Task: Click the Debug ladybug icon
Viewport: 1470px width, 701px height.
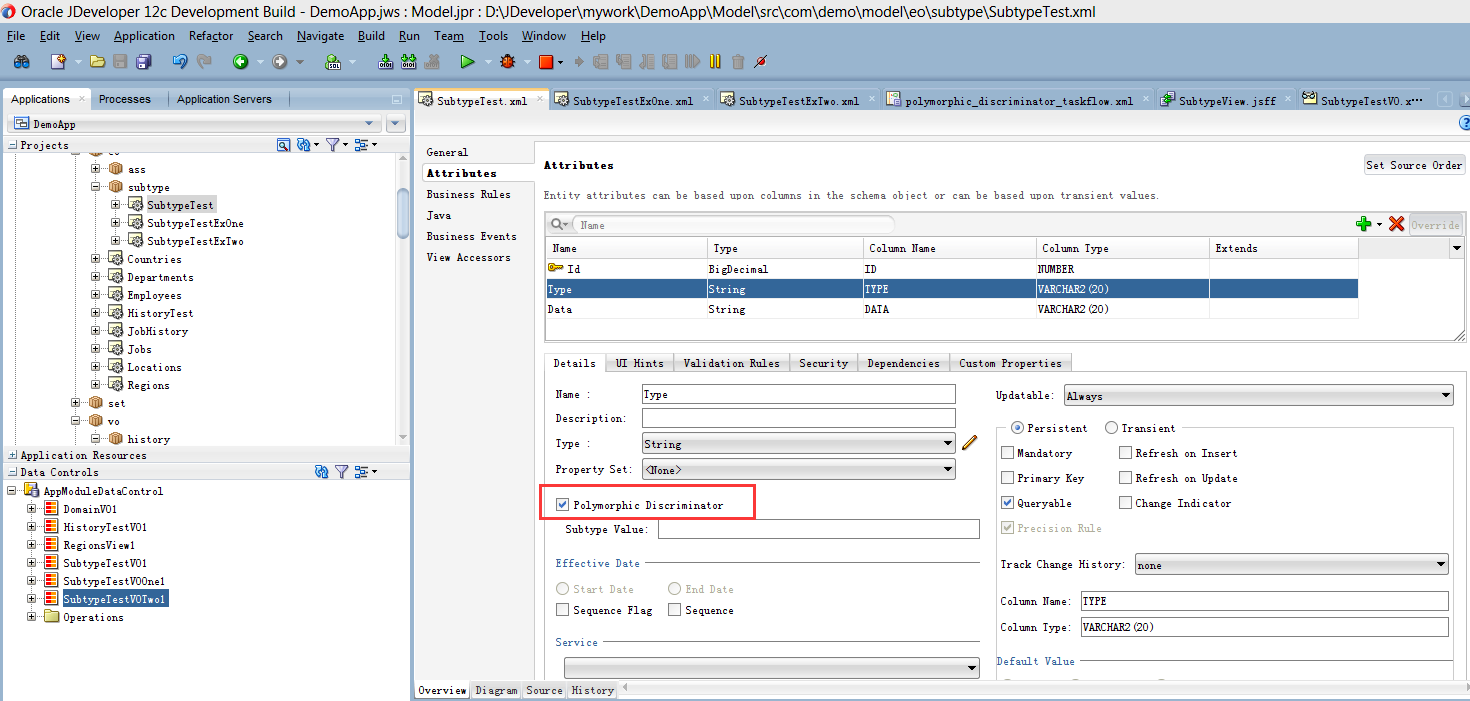Action: 508,62
